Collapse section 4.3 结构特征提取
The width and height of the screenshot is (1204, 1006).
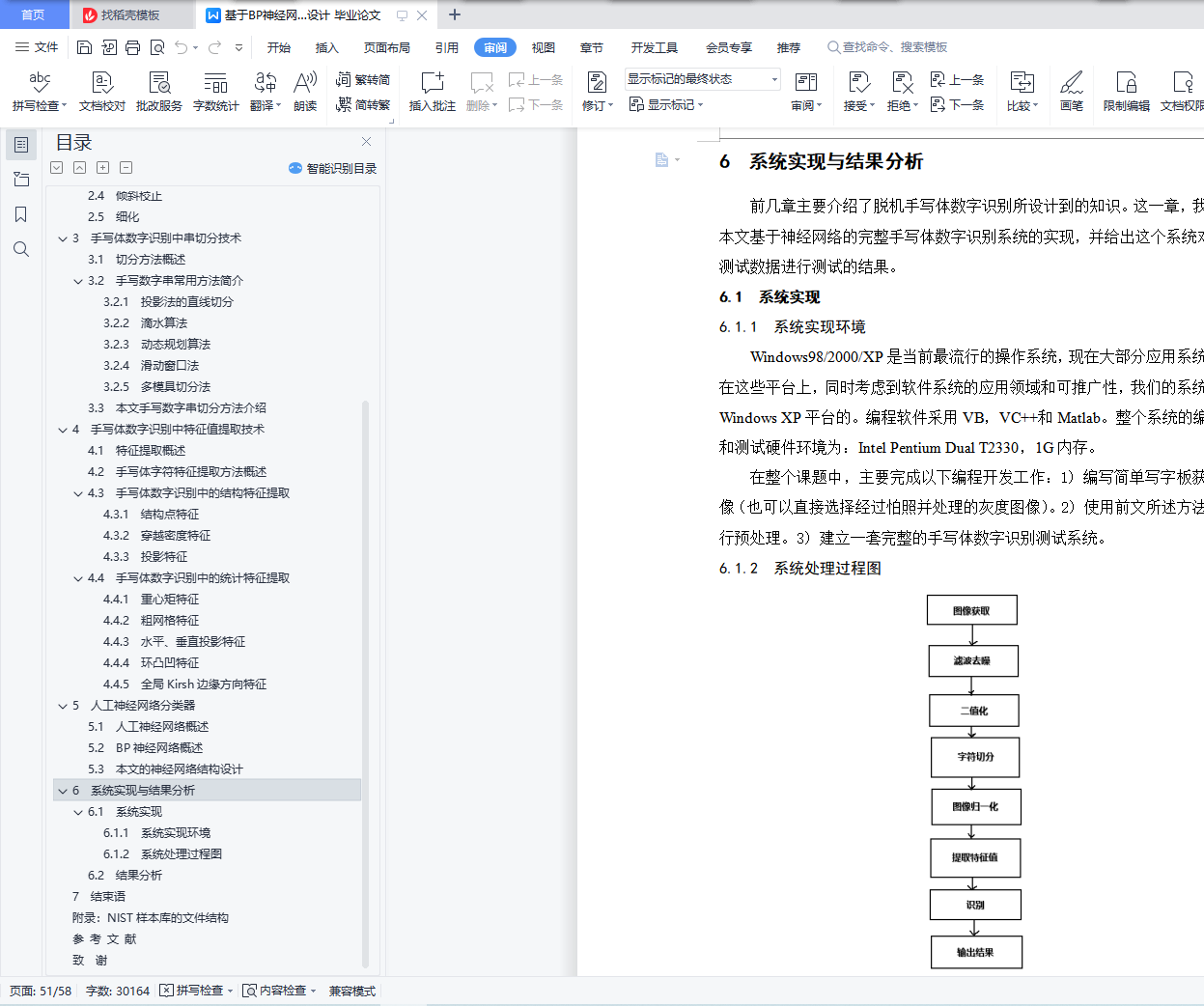point(78,493)
